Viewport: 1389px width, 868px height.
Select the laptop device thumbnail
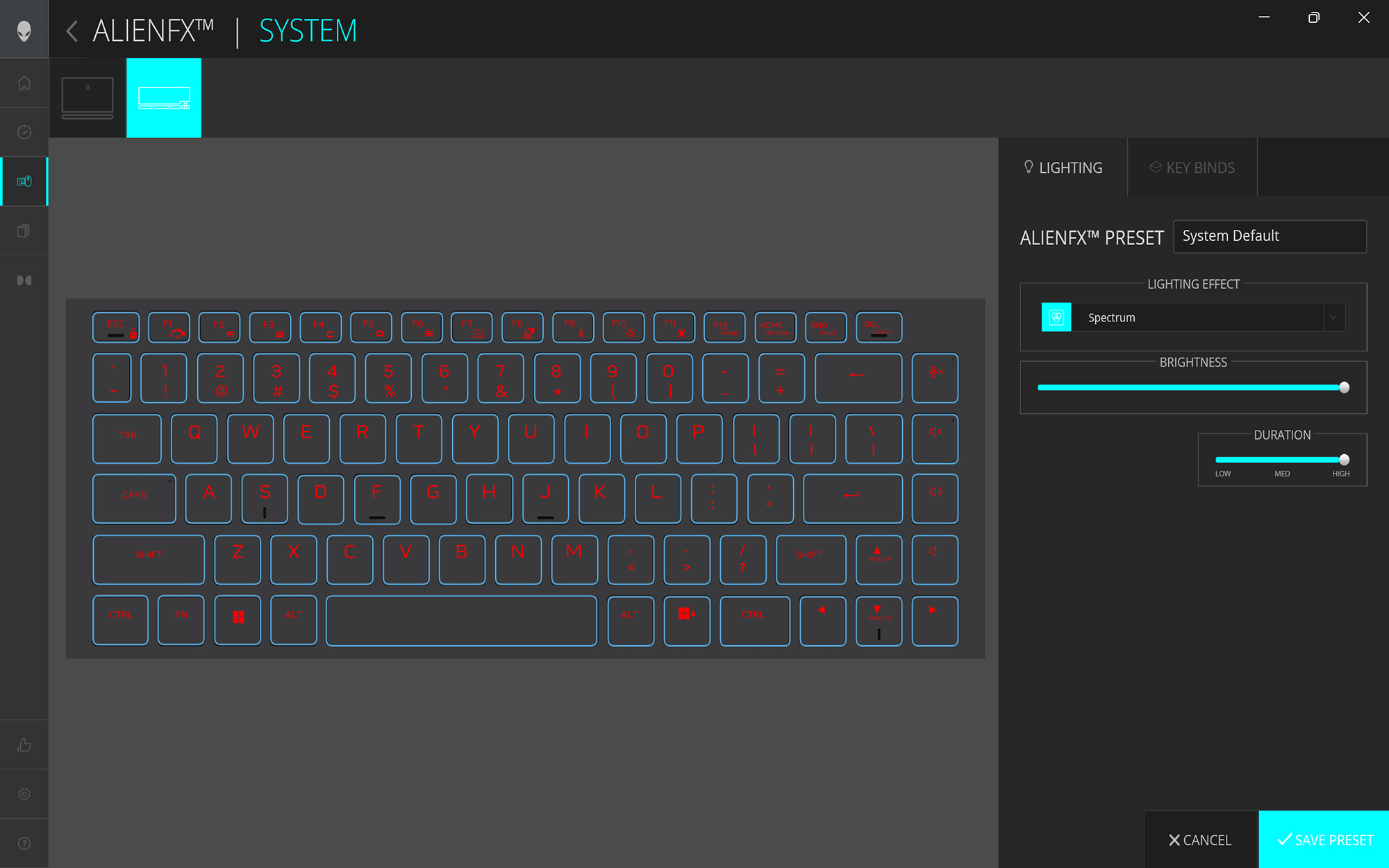click(x=88, y=98)
